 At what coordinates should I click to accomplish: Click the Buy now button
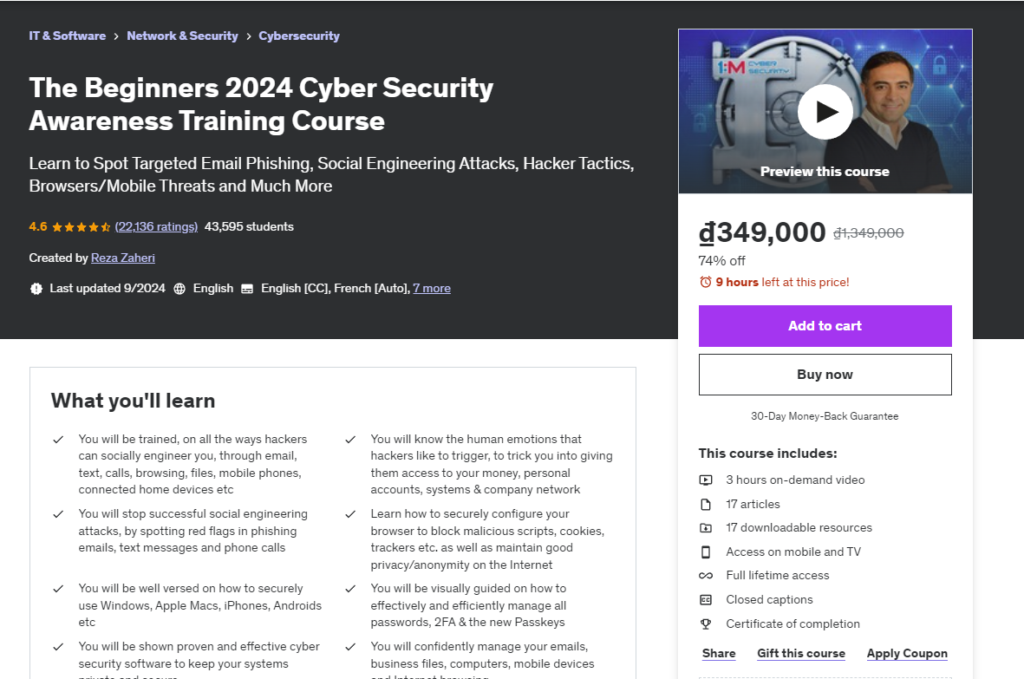coord(824,374)
